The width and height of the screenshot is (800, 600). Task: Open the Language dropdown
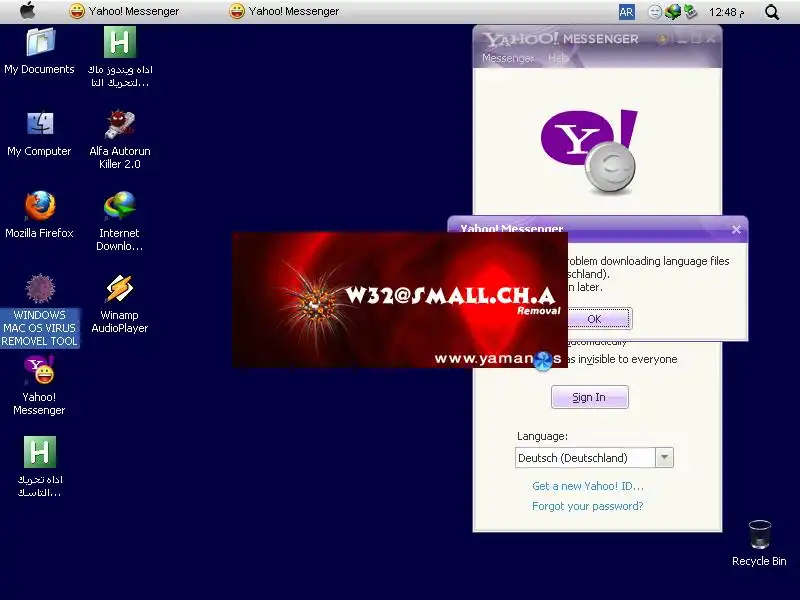pos(664,458)
